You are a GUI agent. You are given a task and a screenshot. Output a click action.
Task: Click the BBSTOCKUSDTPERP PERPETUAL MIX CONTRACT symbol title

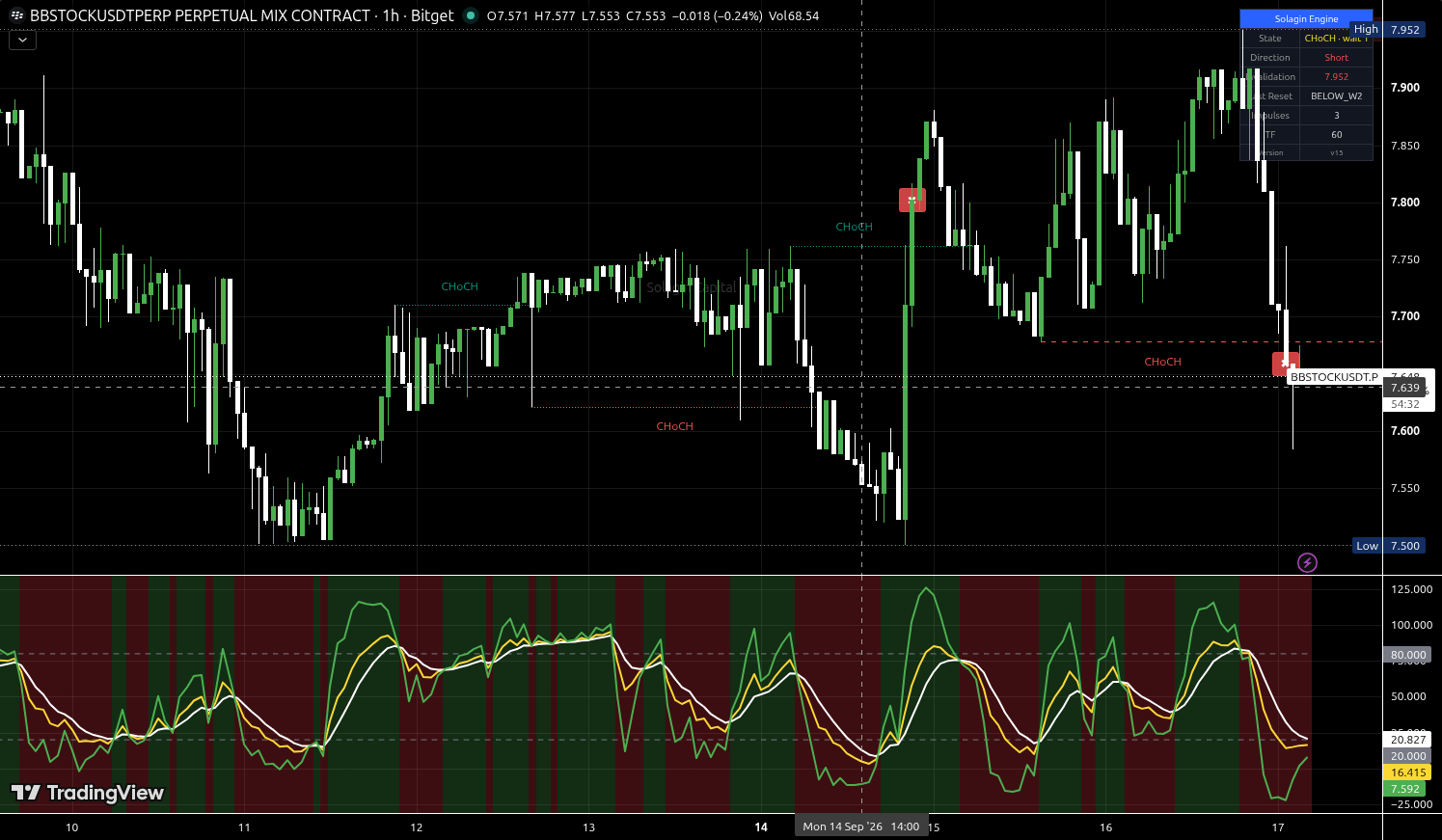200,15
